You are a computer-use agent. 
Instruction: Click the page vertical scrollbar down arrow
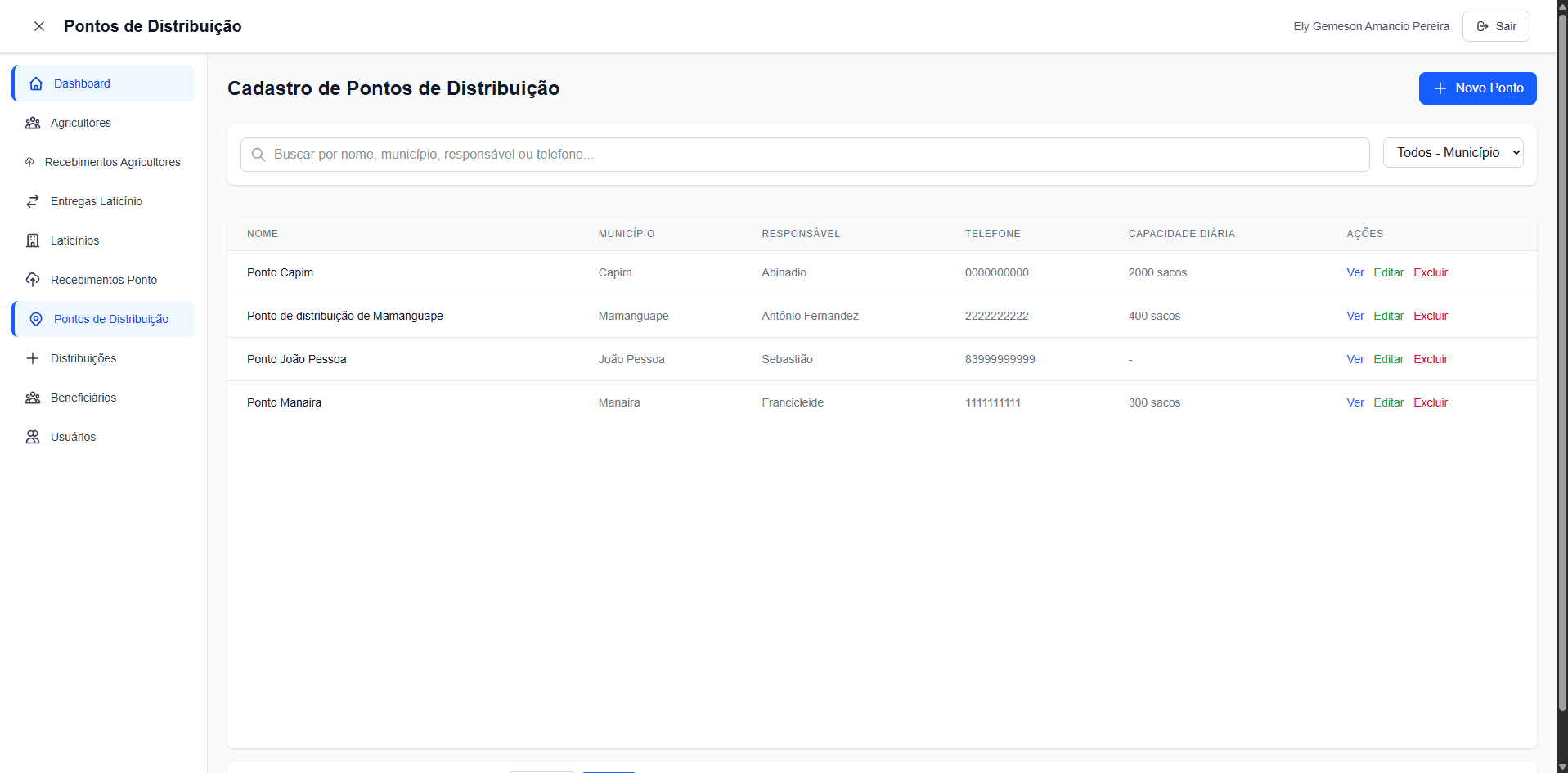pos(1561,766)
